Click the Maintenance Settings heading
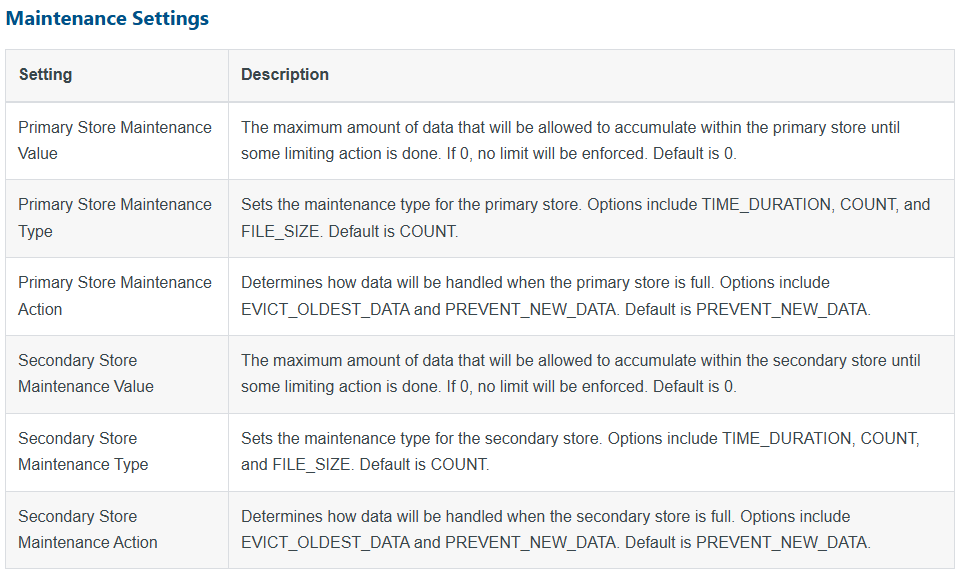Viewport: 961px width, 575px height. 107,18
